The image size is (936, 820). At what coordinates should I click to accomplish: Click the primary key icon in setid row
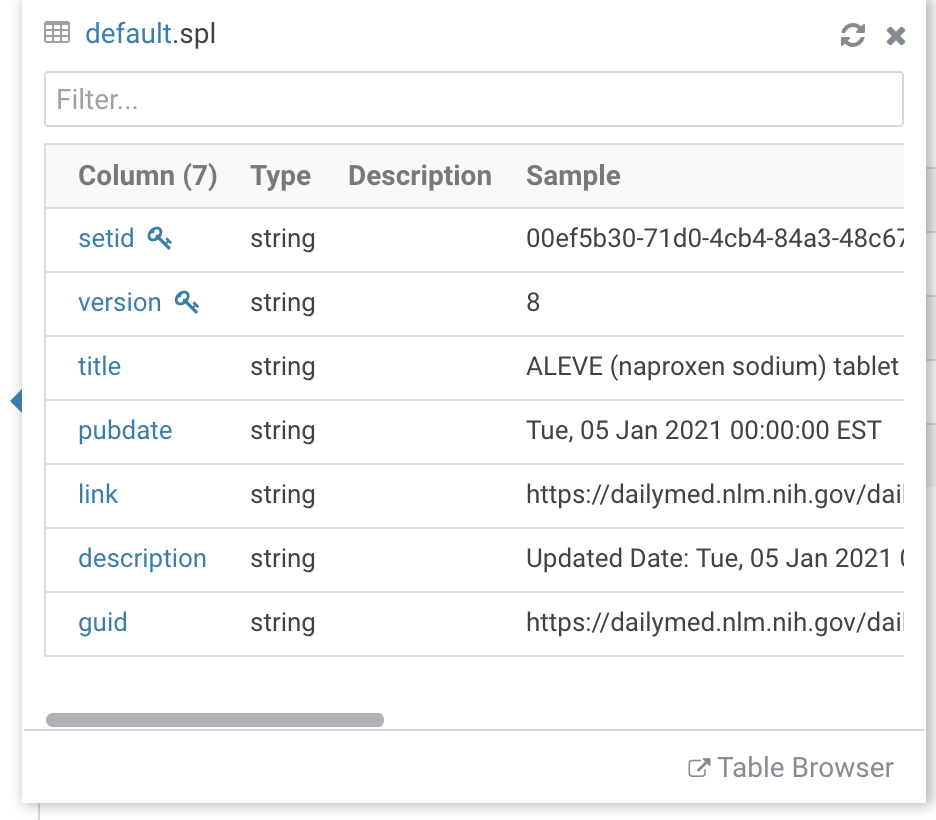[160, 238]
